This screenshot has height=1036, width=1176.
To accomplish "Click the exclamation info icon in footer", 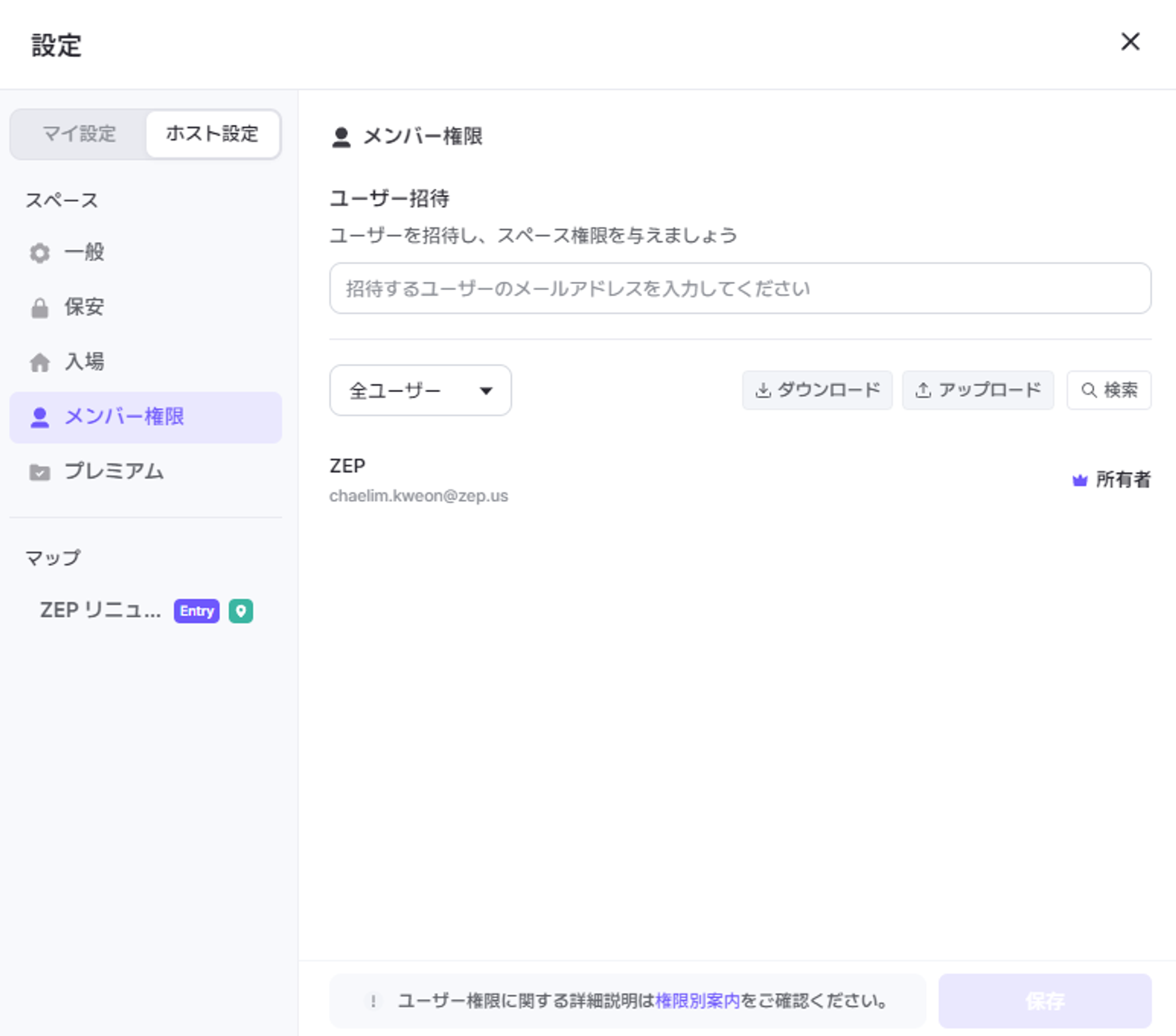I will tap(373, 1000).
